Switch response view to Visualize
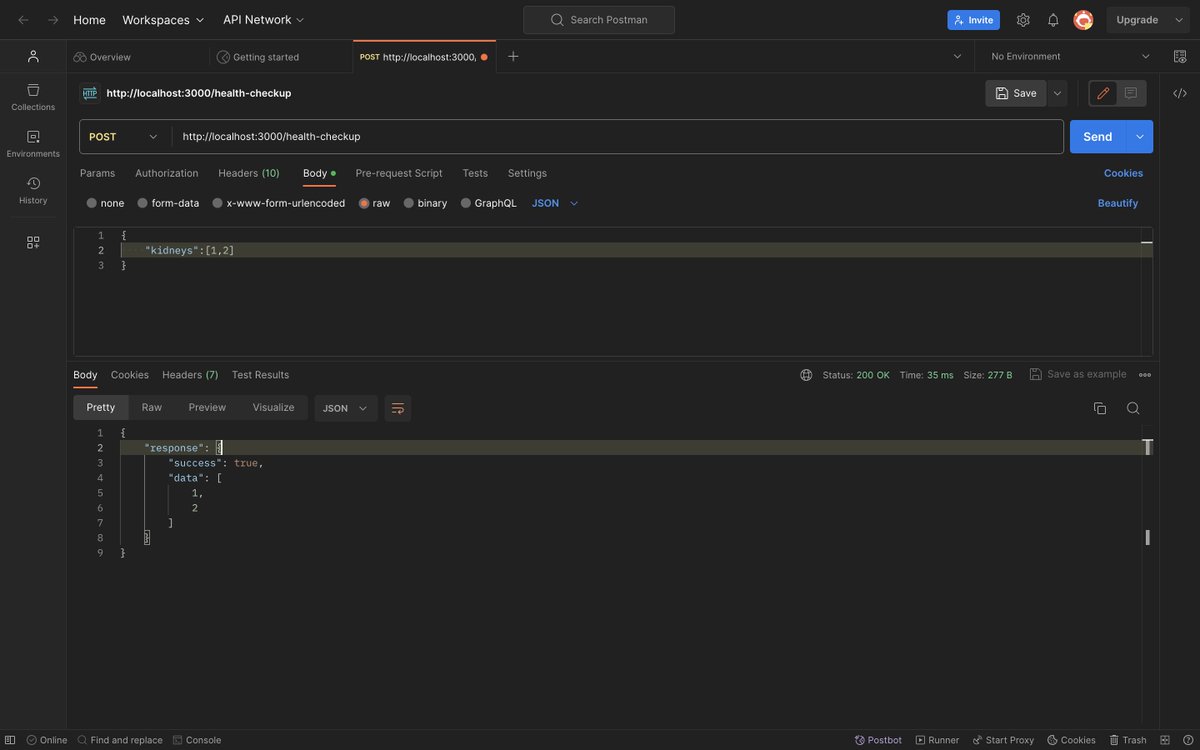1200x750 pixels. 273,407
